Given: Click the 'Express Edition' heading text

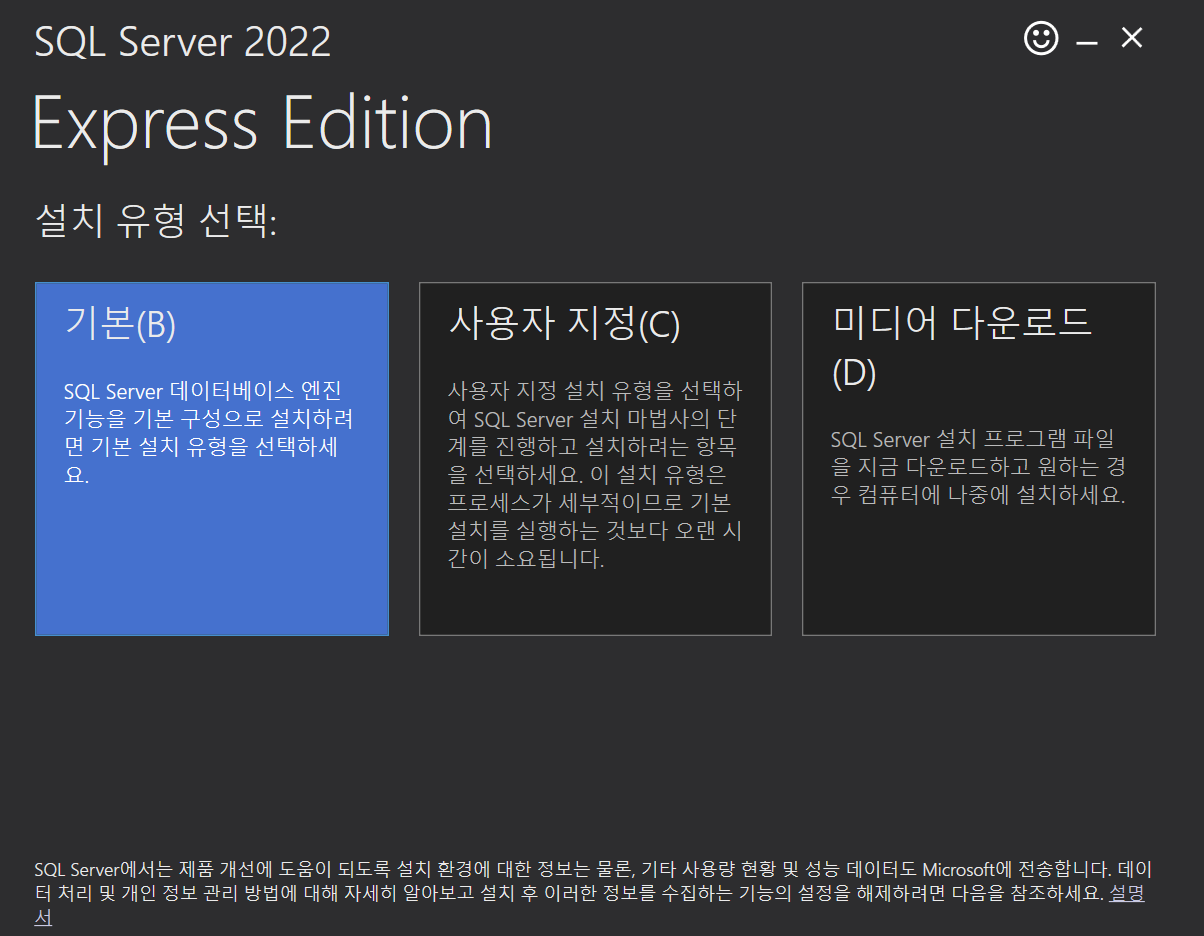Looking at the screenshot, I should [x=262, y=124].
